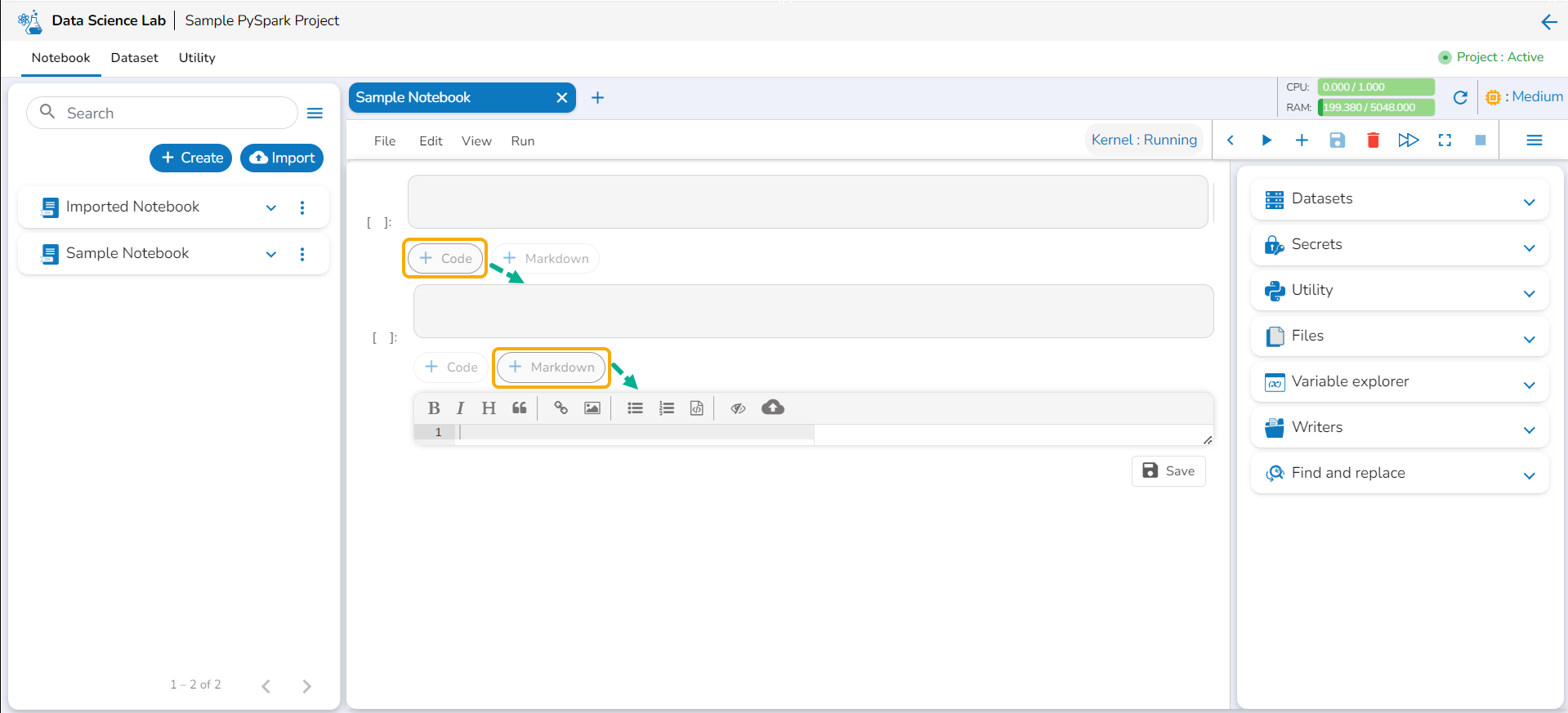Click the Create notebook button
The height and width of the screenshot is (713, 1568).
tap(191, 158)
